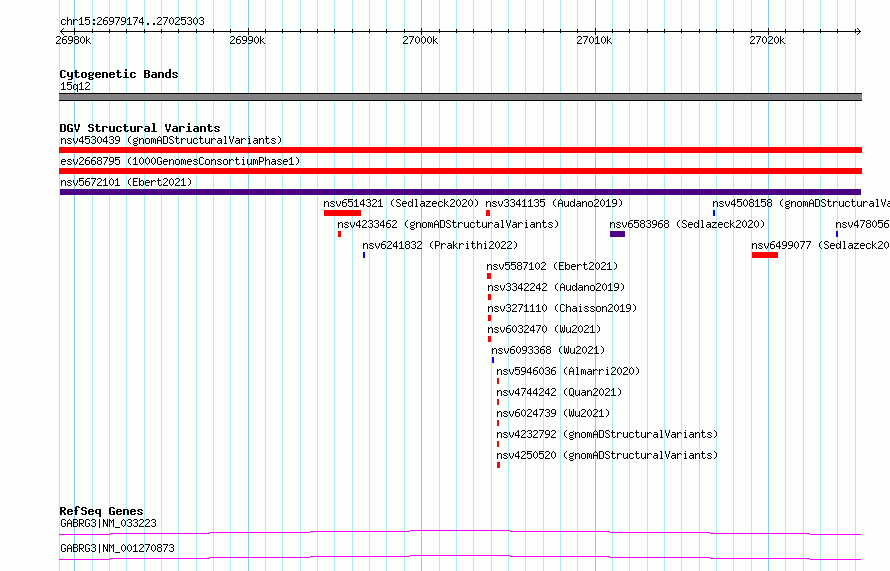The width and height of the screenshot is (890, 571).
Task: Open the nsv6241832 Prakrithi2022 label
Action: click(x=440, y=245)
